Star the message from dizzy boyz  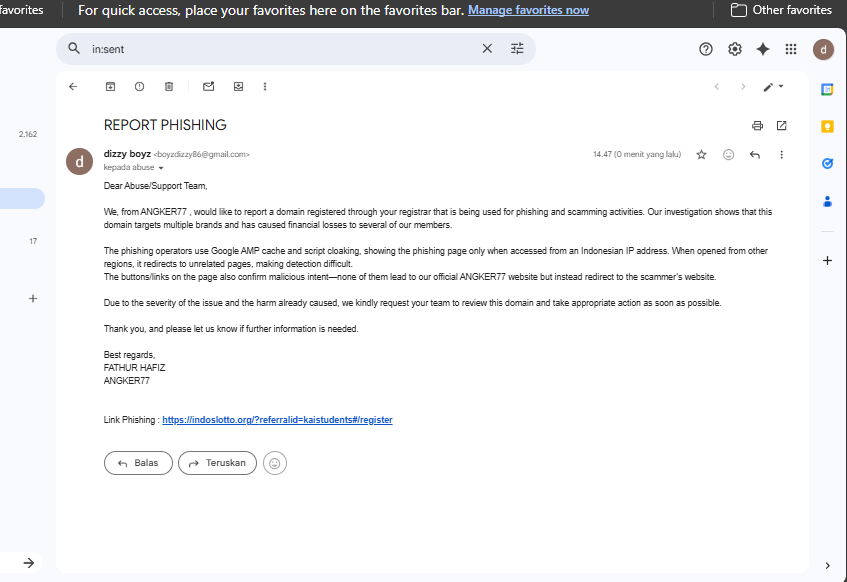click(701, 155)
